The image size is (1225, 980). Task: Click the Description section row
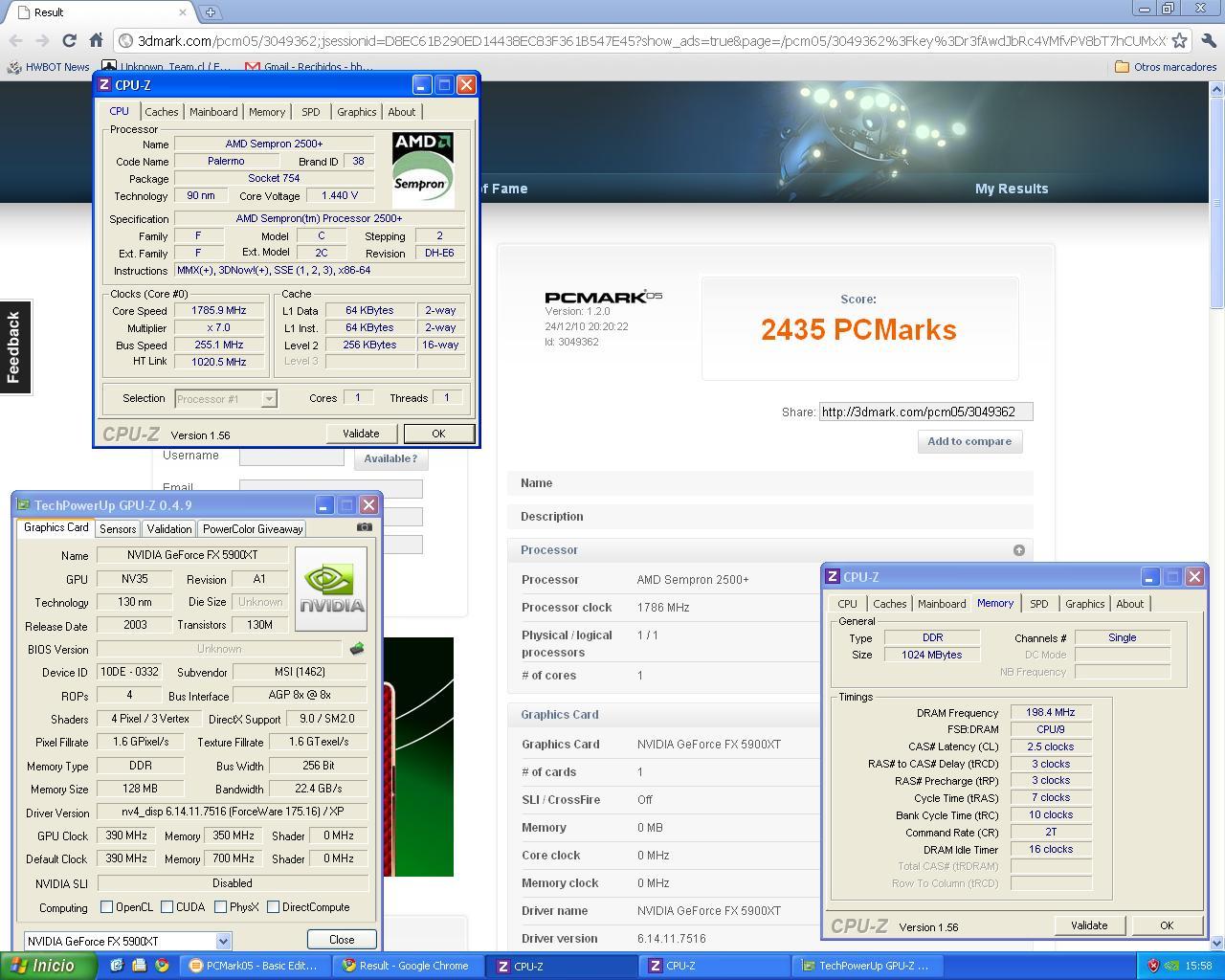pos(770,517)
